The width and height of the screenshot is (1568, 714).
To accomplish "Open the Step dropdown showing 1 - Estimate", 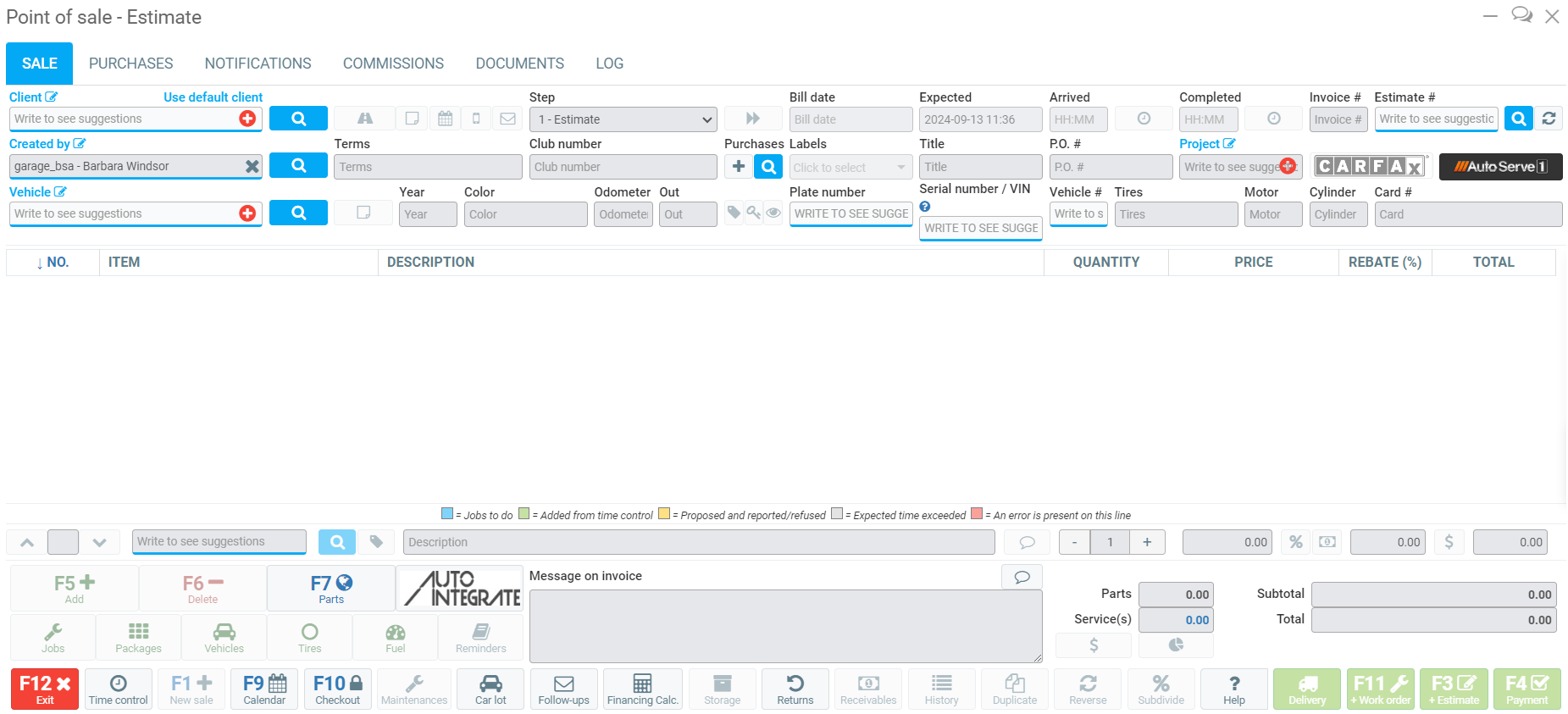I will 623,119.
